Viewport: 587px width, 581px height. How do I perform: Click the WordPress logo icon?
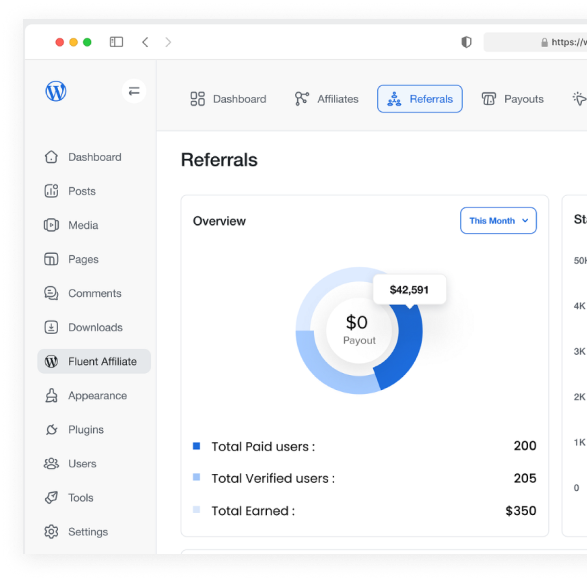[x=56, y=91]
